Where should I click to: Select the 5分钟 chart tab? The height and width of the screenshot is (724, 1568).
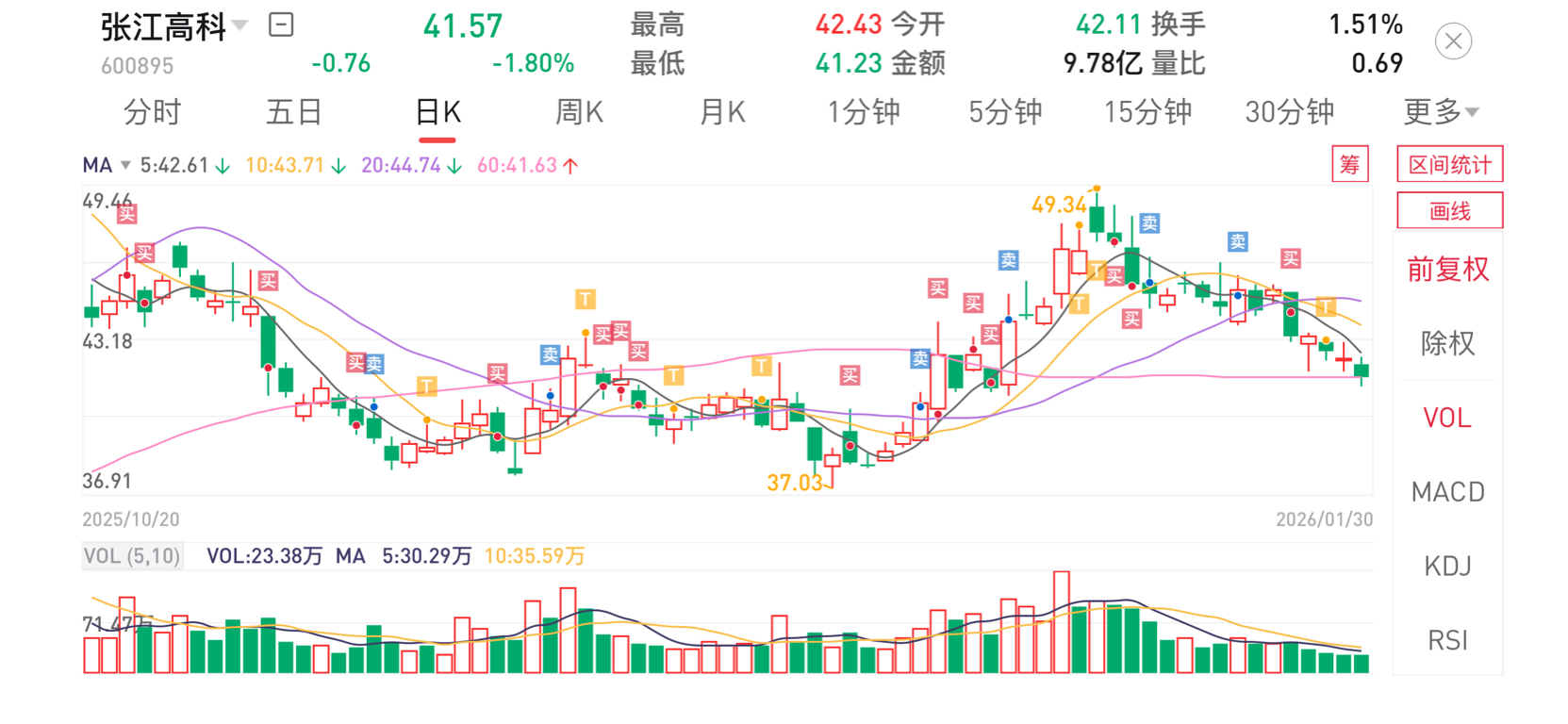1005,112
